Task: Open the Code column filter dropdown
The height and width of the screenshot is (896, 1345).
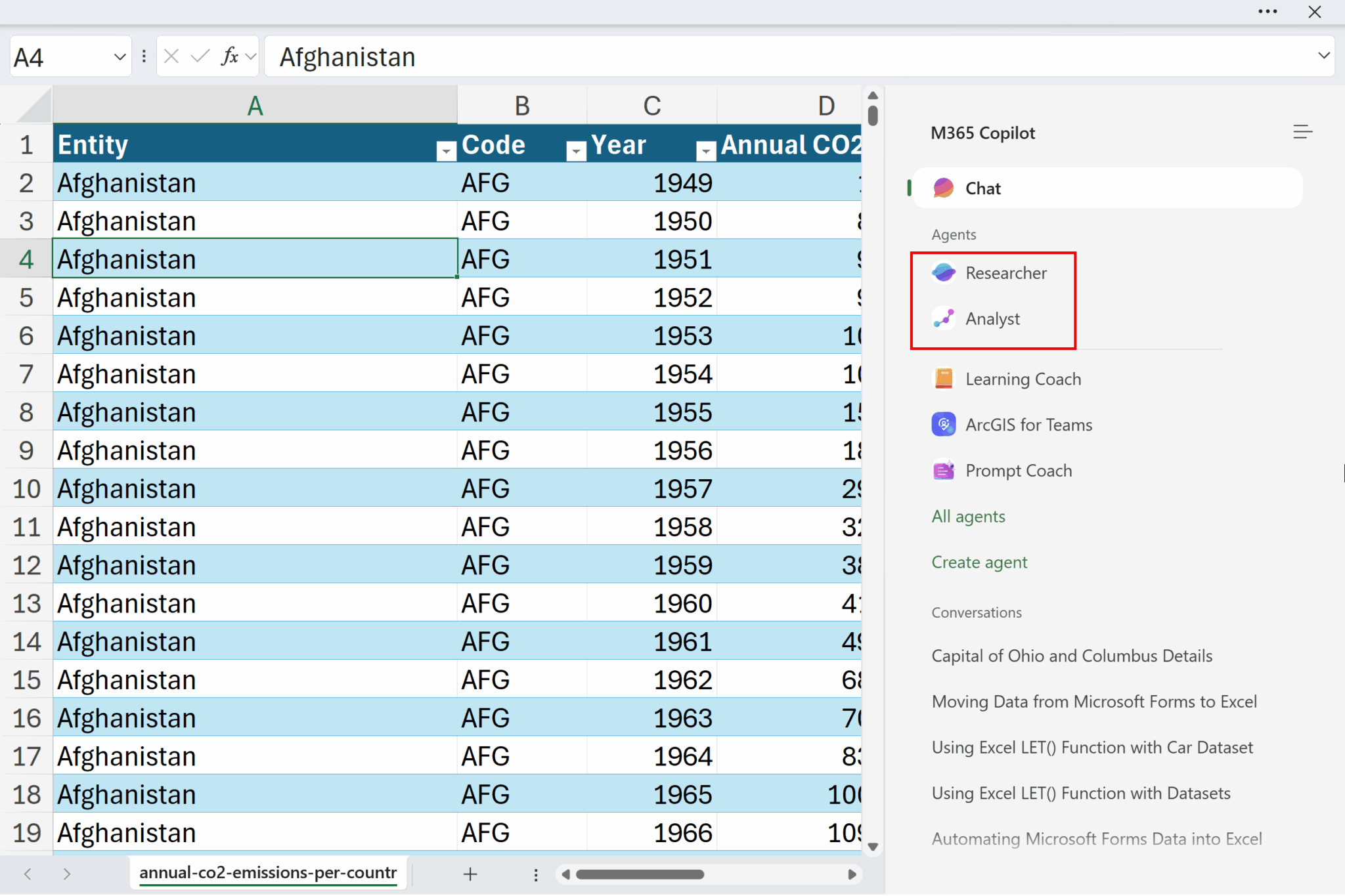Action: coord(576,152)
